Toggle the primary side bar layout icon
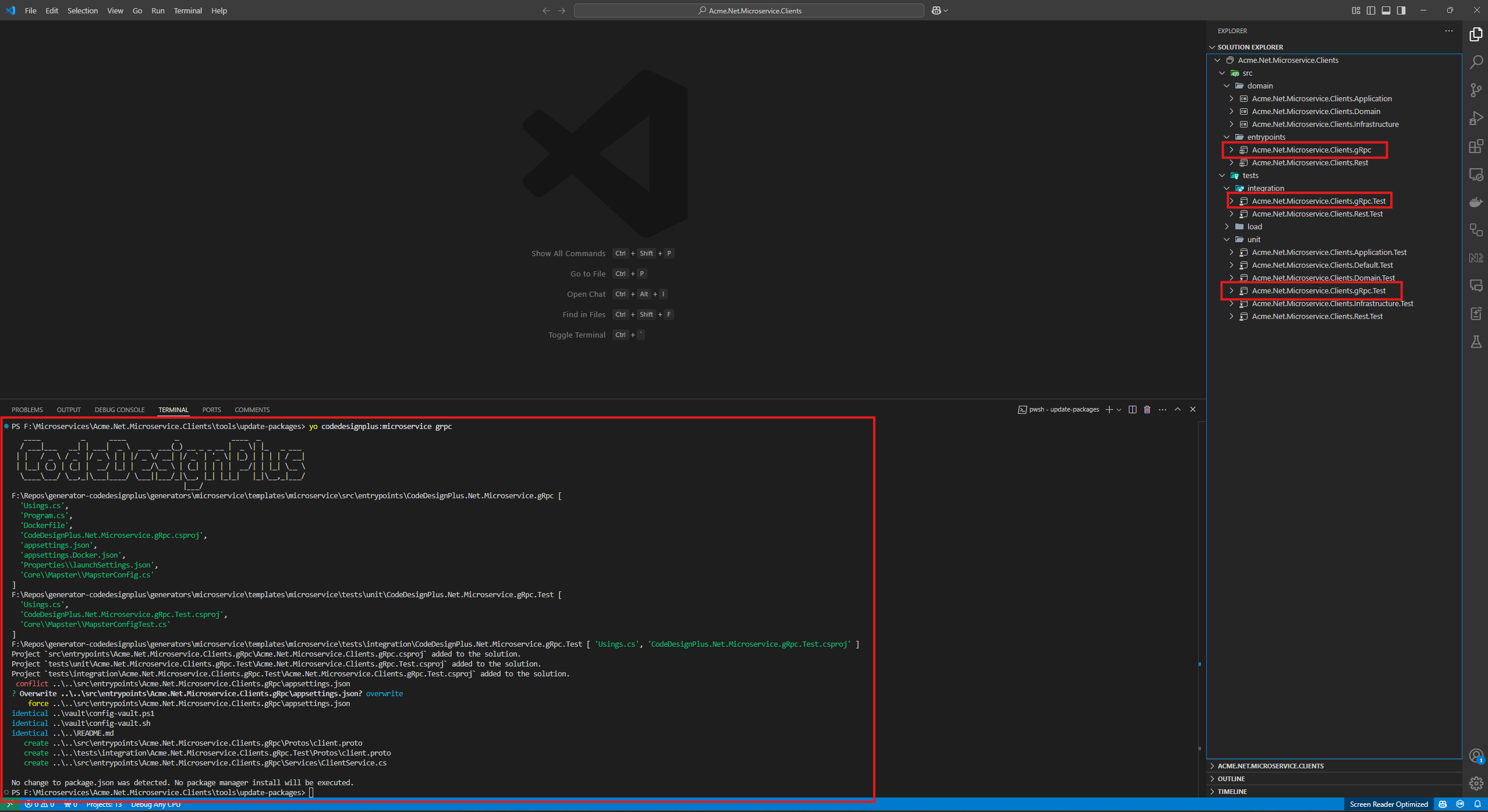The height and width of the screenshot is (812, 1488). [1371, 10]
